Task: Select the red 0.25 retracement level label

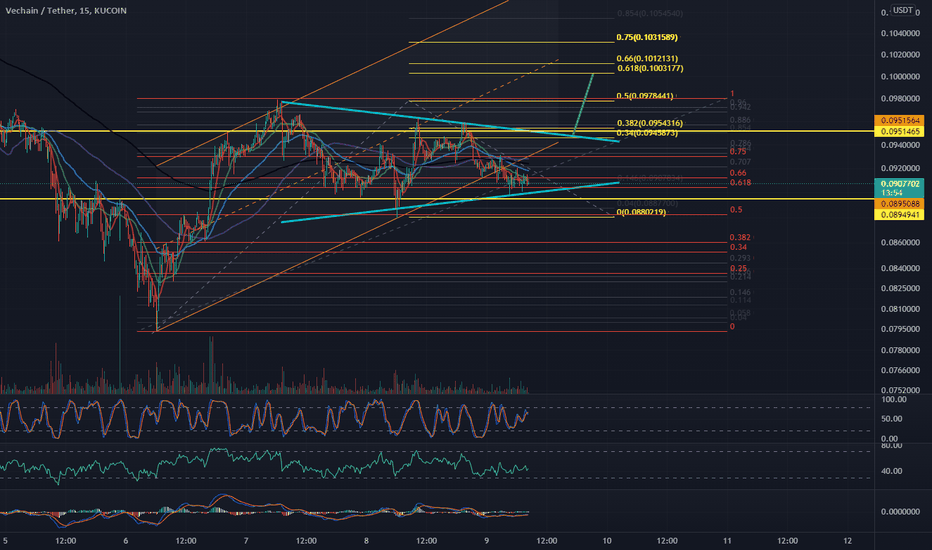Action: tap(738, 269)
